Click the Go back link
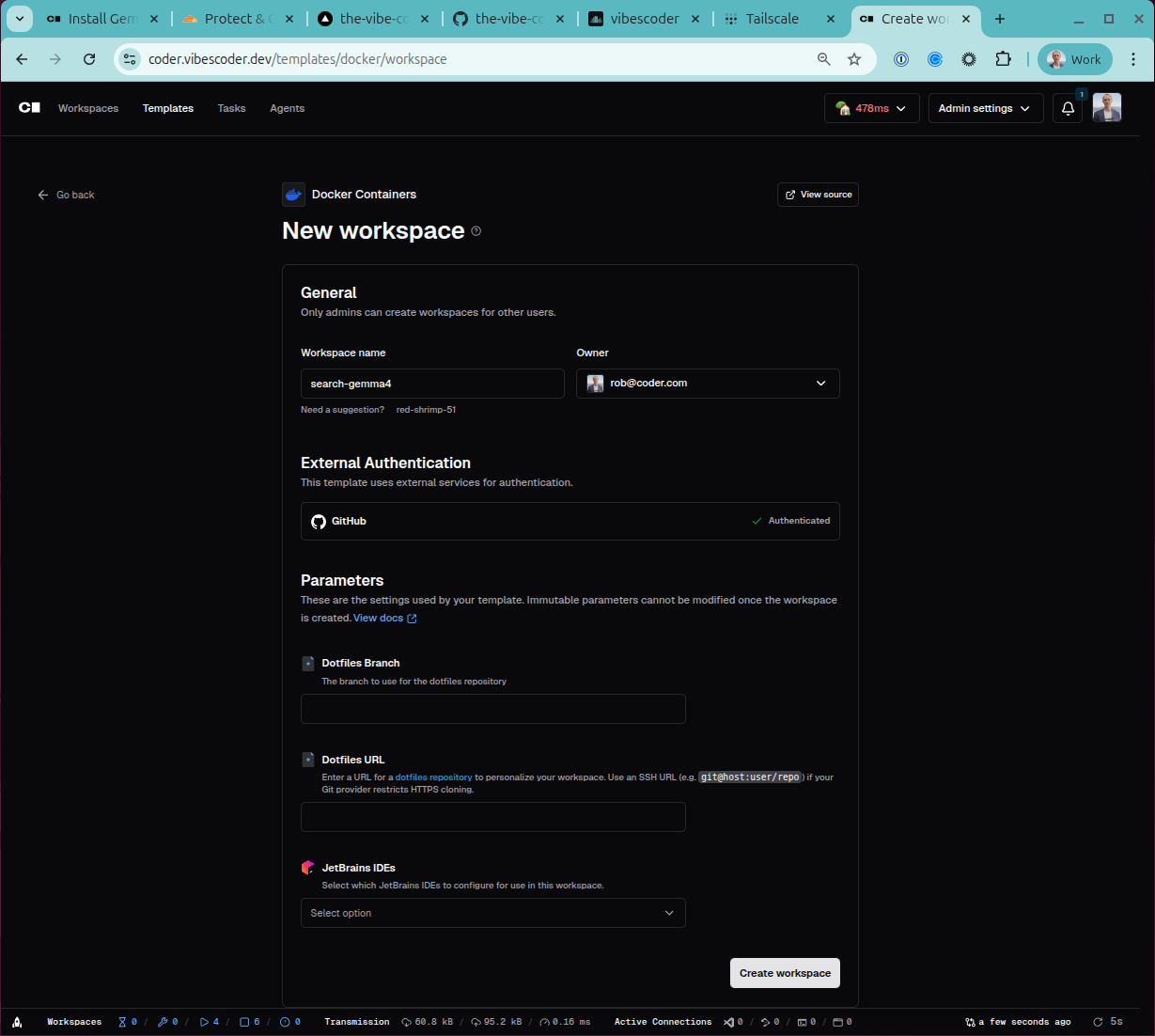Image resolution: width=1155 pixels, height=1036 pixels. point(66,195)
